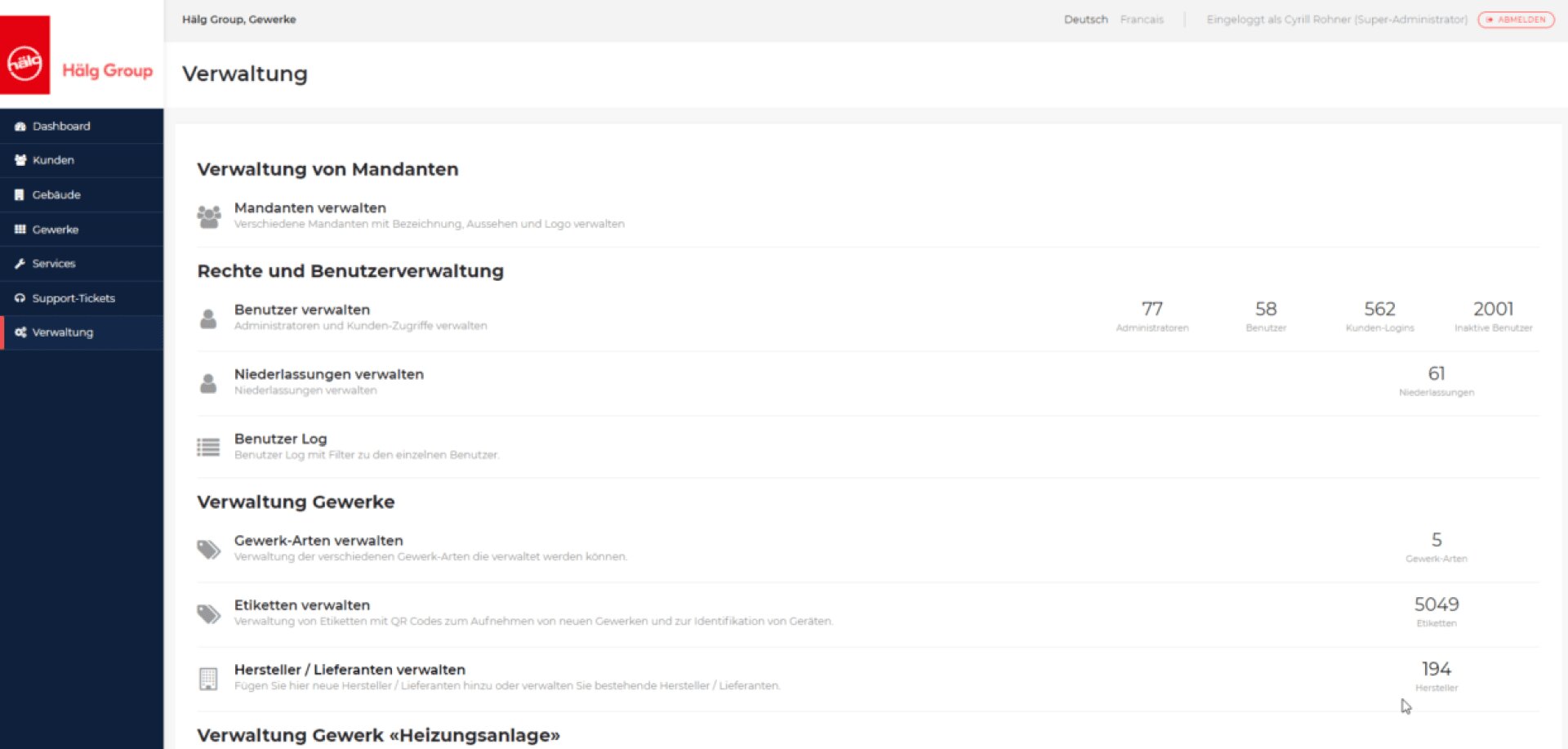1568x749 pixels.
Task: Click the Services wrench icon in sidebar
Action: point(20,264)
